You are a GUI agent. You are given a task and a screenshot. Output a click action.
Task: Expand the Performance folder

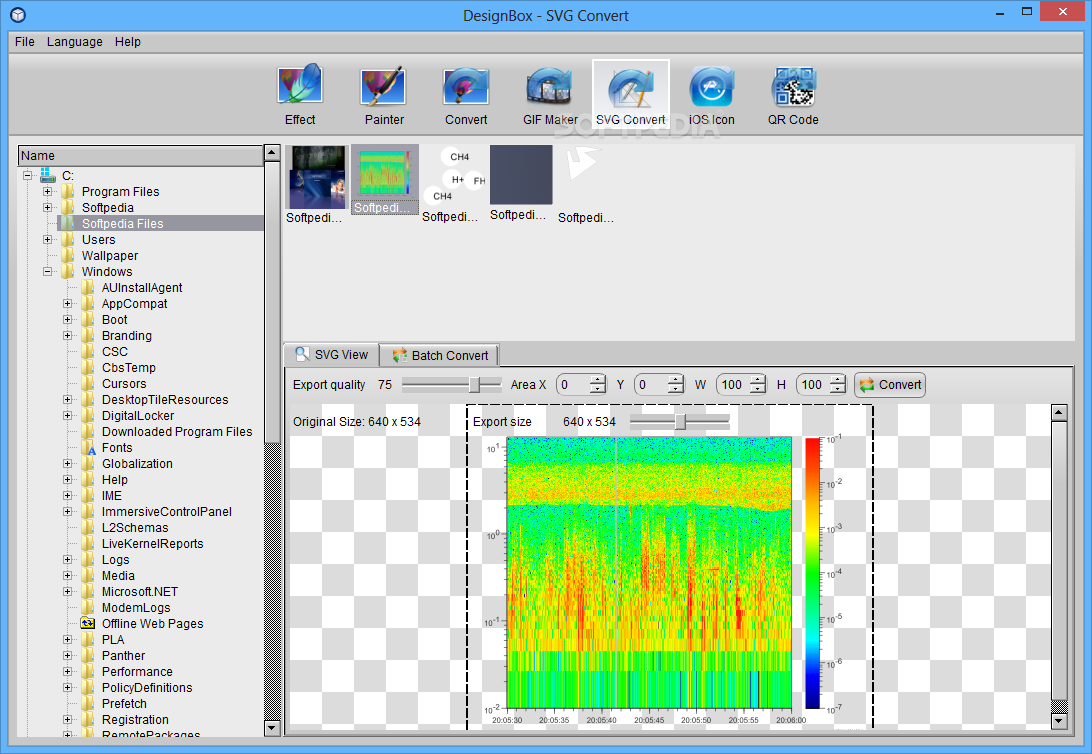(68, 672)
